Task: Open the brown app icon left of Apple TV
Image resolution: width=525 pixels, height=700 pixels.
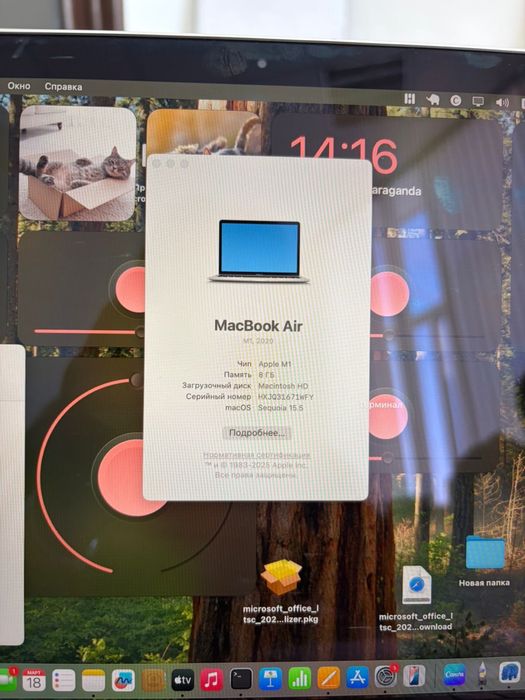Action: (x=153, y=680)
